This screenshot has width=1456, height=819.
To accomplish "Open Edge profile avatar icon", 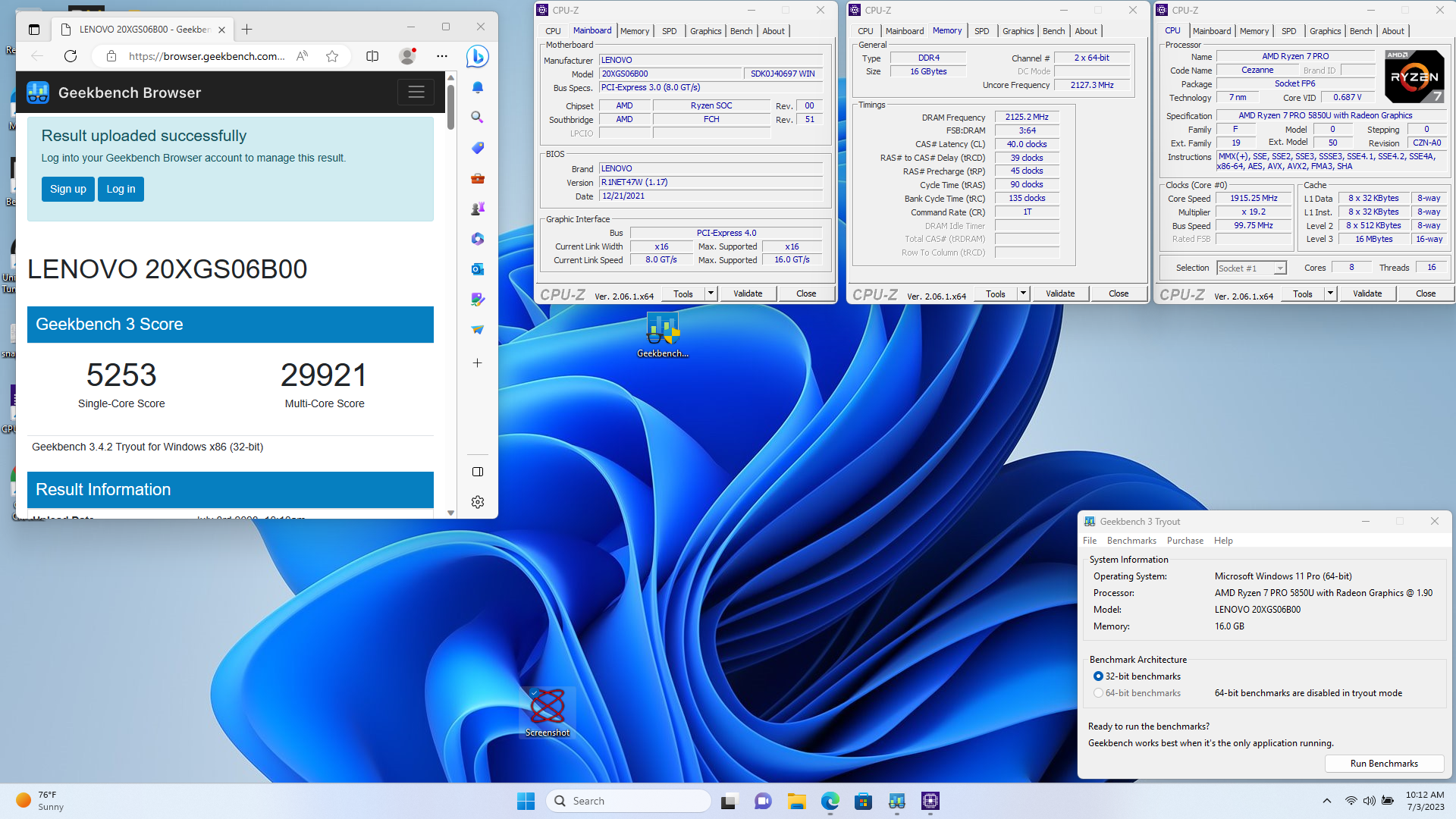I will coord(408,56).
